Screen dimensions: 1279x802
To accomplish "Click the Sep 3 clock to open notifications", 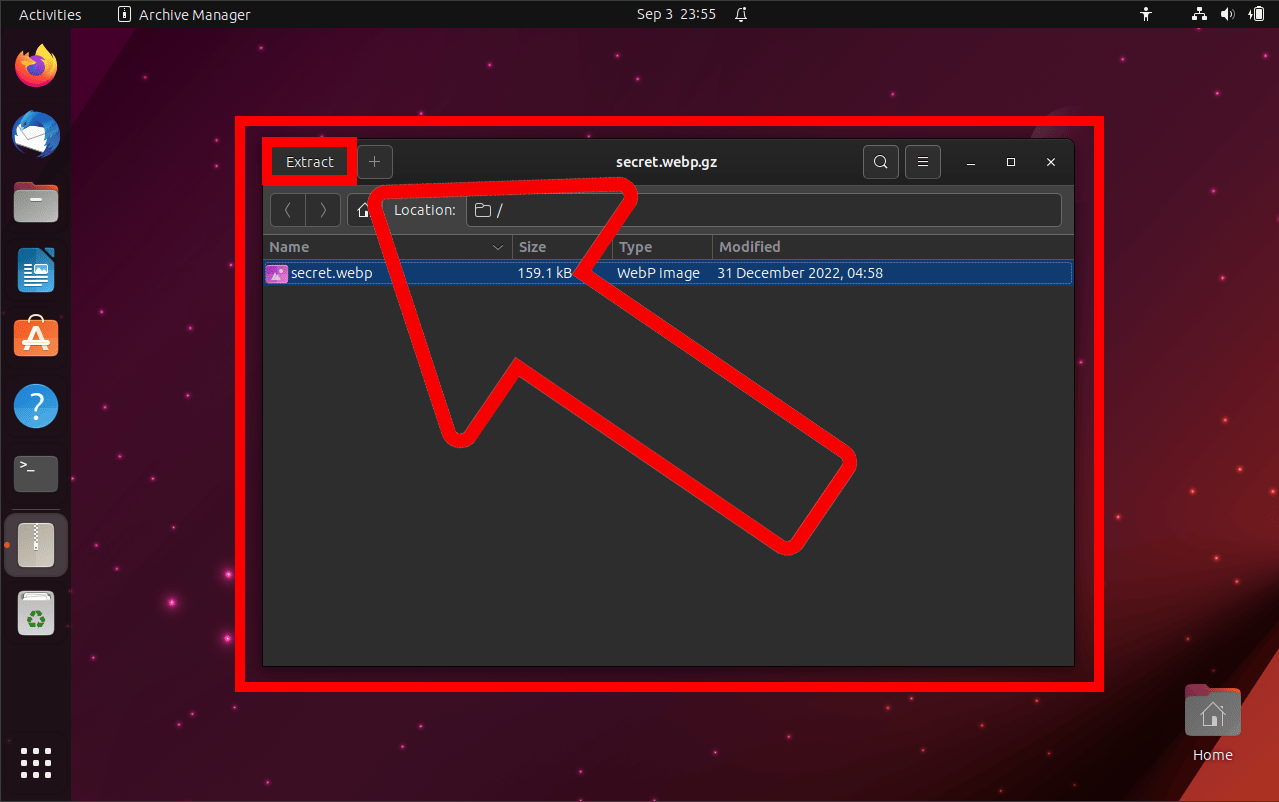I will 676,14.
